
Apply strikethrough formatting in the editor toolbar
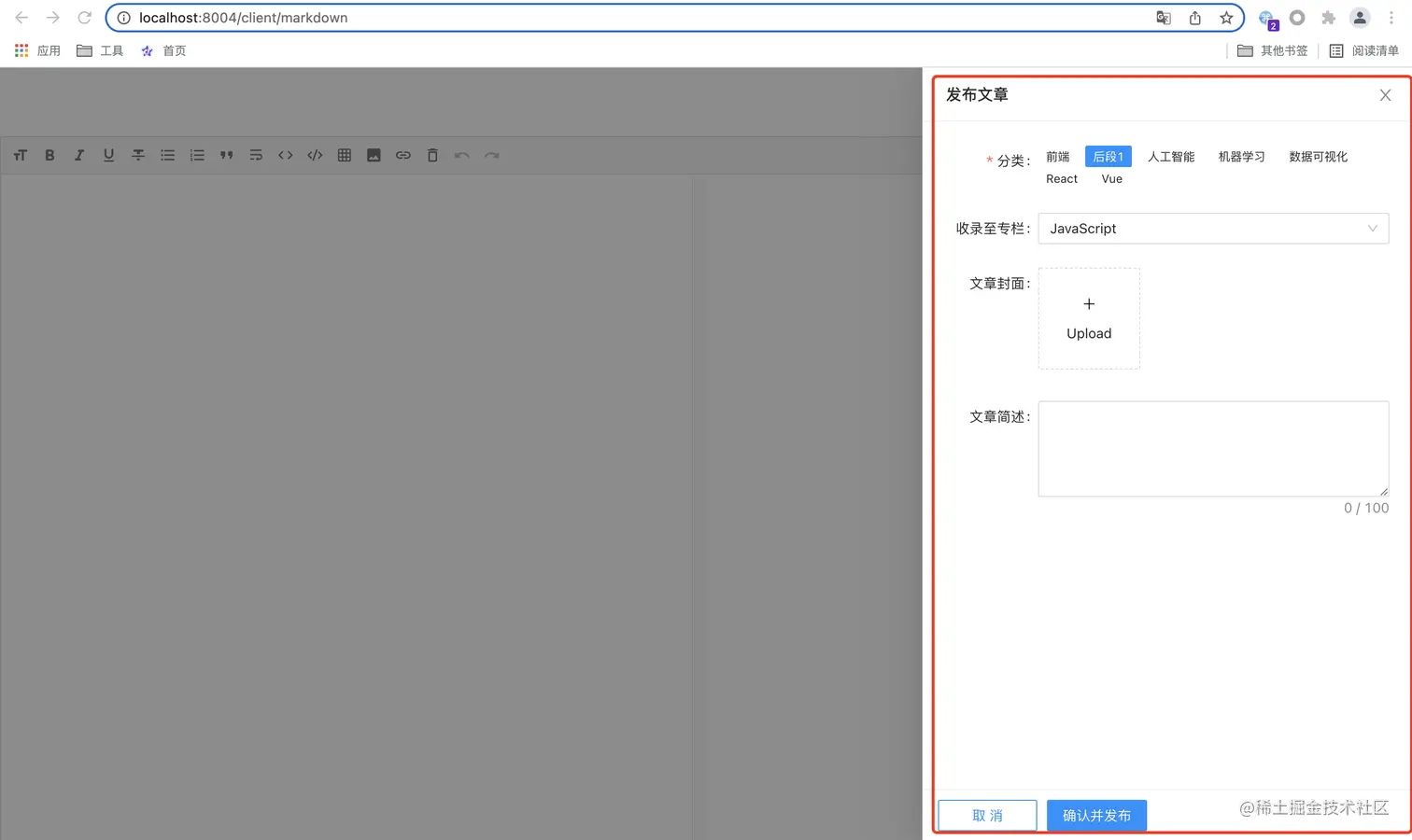[x=138, y=155]
